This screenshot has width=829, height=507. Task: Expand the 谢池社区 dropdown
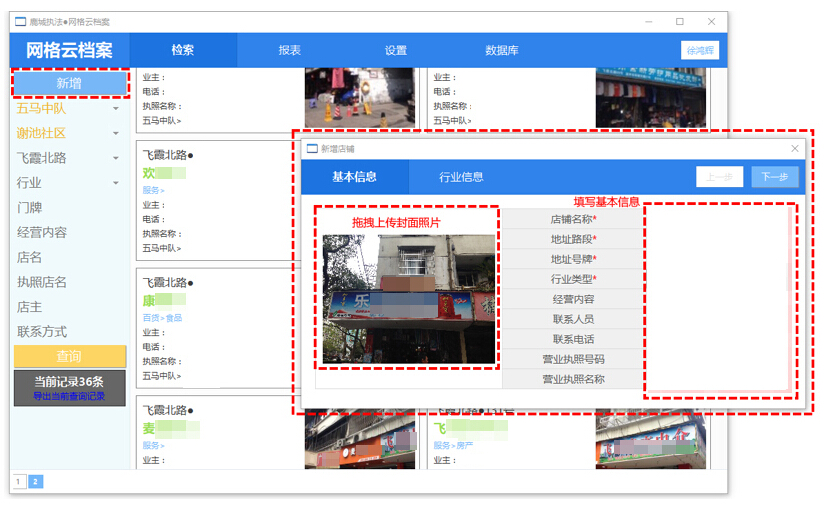116,134
